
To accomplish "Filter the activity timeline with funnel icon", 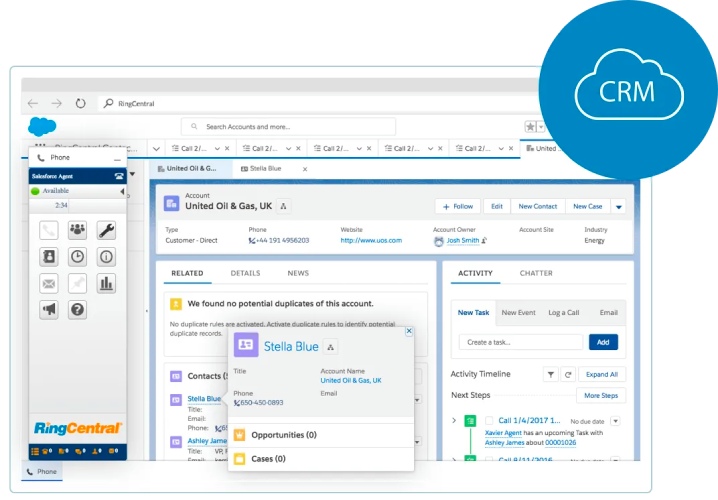I will tap(551, 375).
